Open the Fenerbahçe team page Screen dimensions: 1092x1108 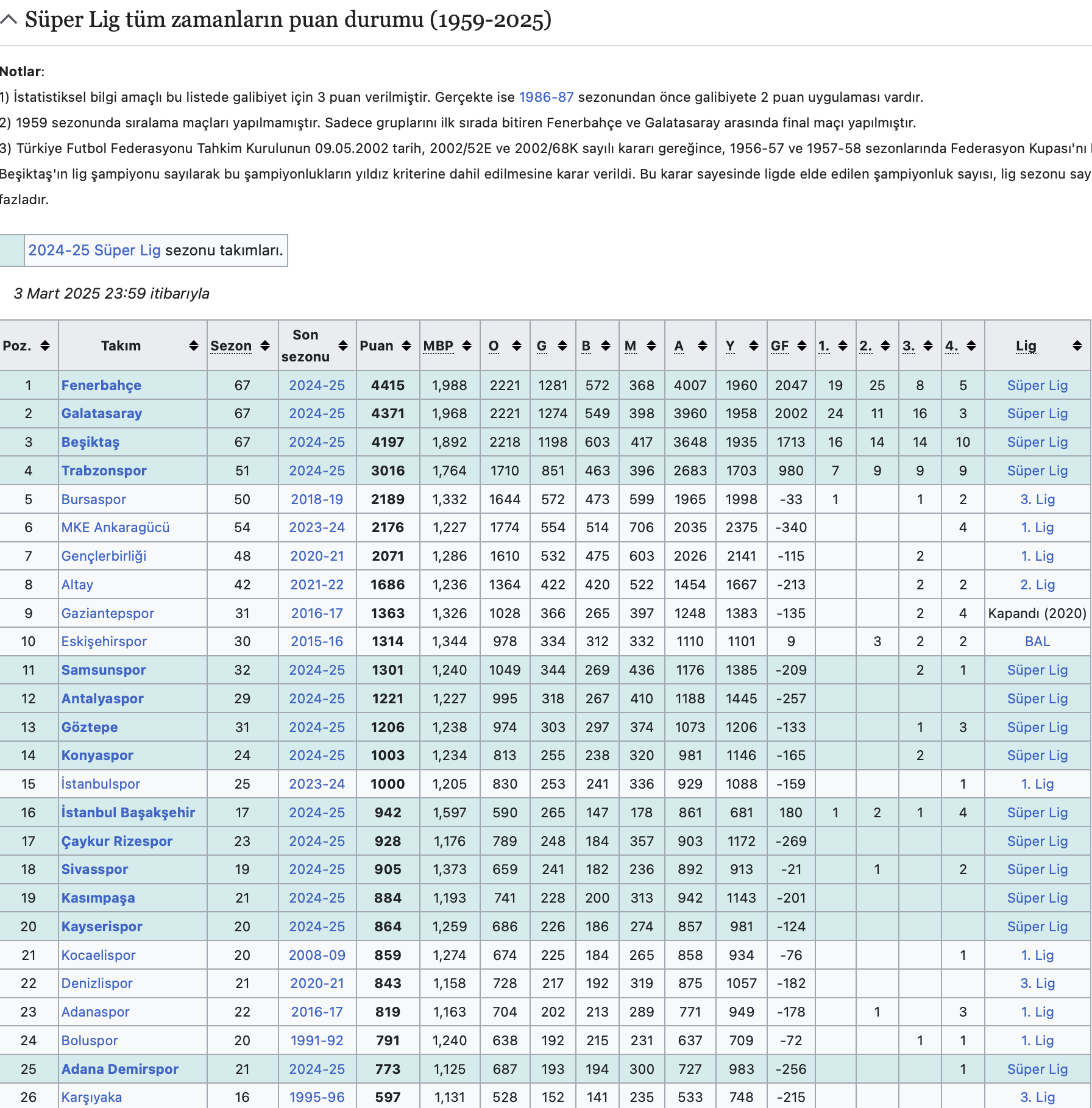101,385
